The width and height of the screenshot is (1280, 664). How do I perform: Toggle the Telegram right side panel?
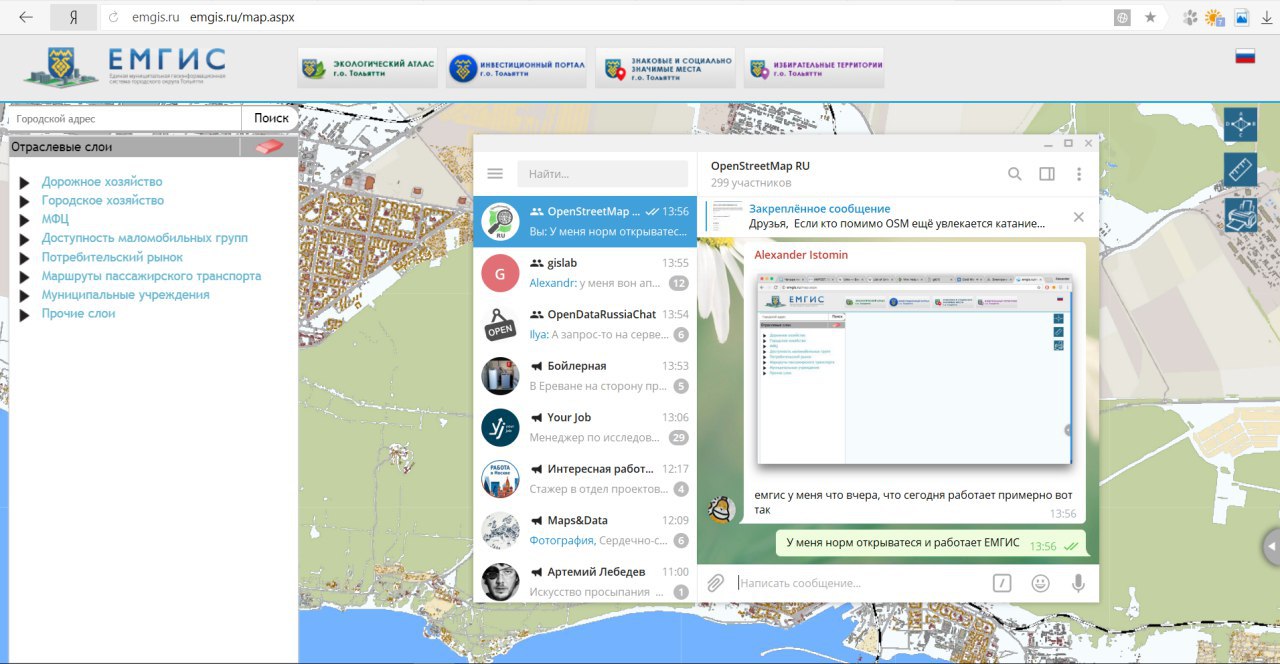click(x=1047, y=174)
